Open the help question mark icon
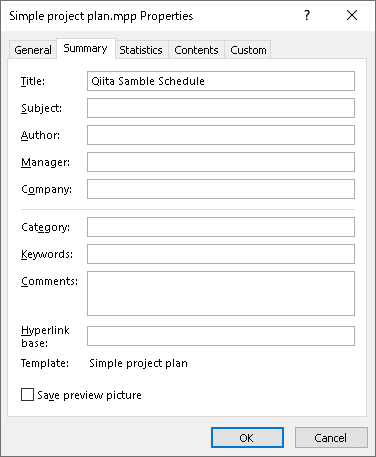Image resolution: width=376 pixels, height=457 pixels. pyautogui.click(x=307, y=15)
